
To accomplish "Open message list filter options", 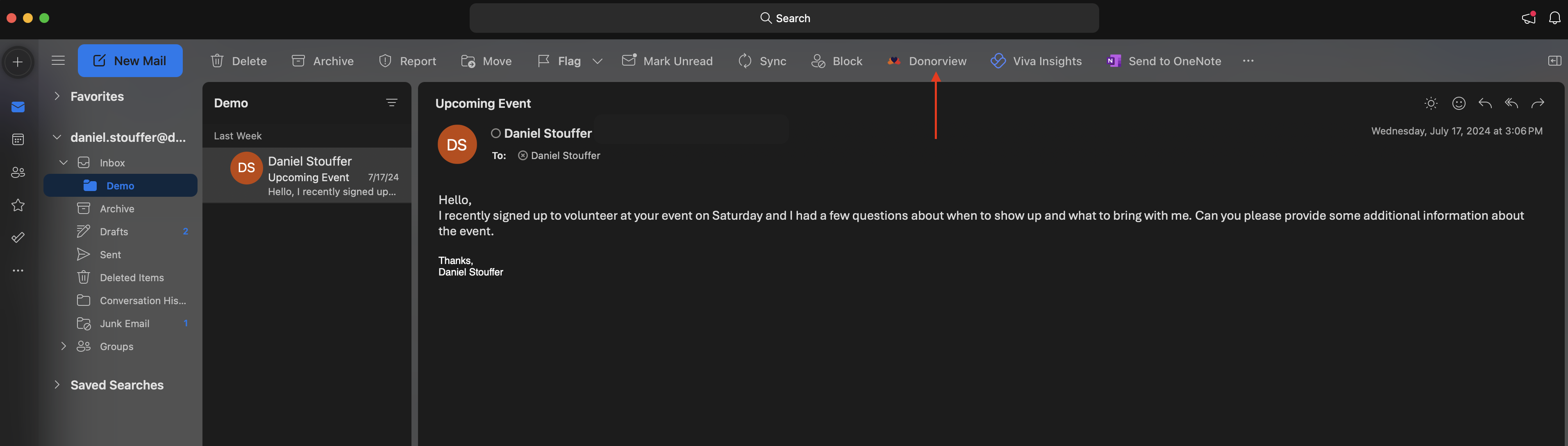I will pyautogui.click(x=391, y=103).
